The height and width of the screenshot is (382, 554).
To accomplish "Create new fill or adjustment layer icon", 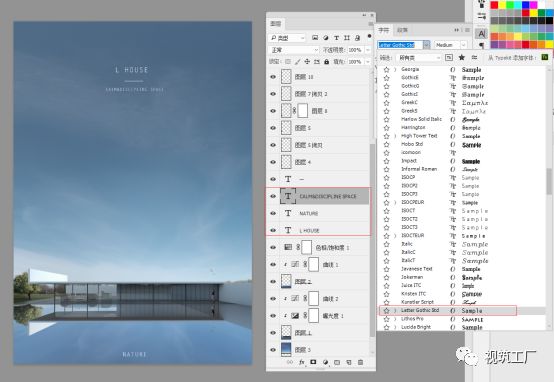I will (x=325, y=362).
